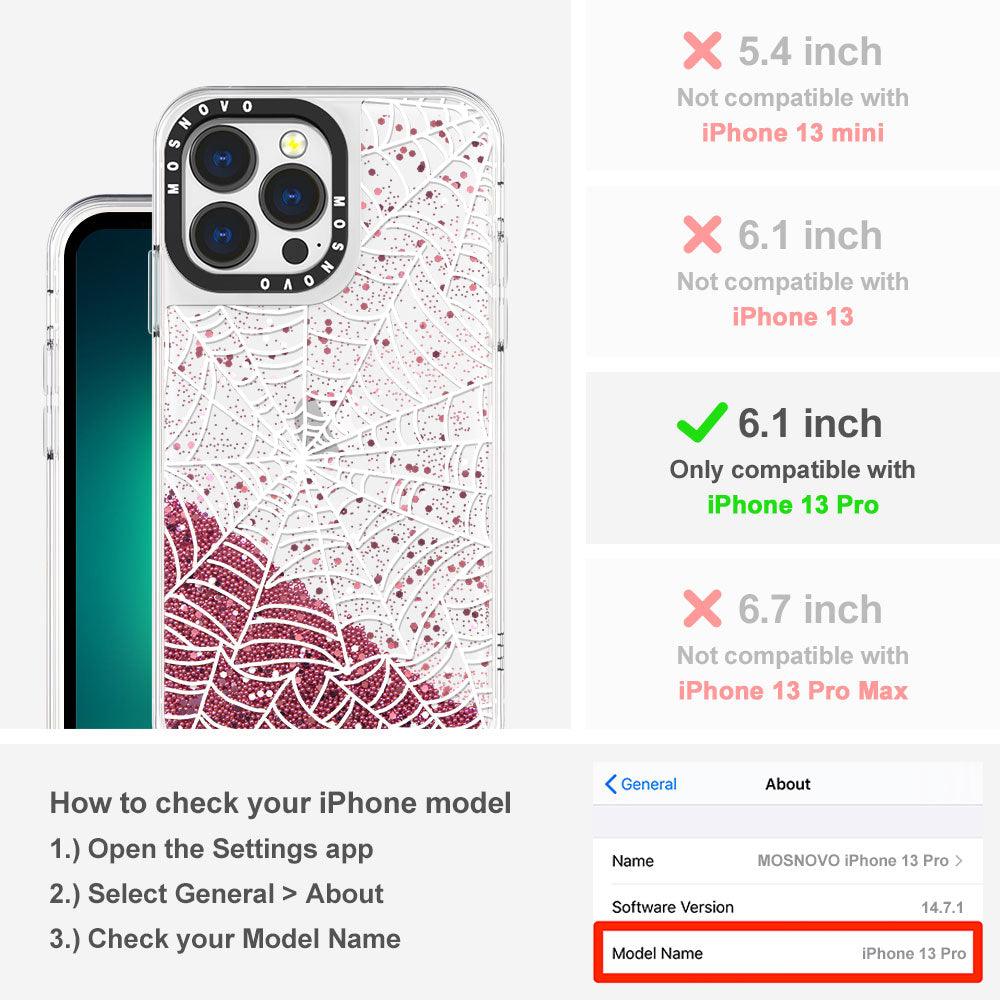Go back to General settings

point(640,784)
